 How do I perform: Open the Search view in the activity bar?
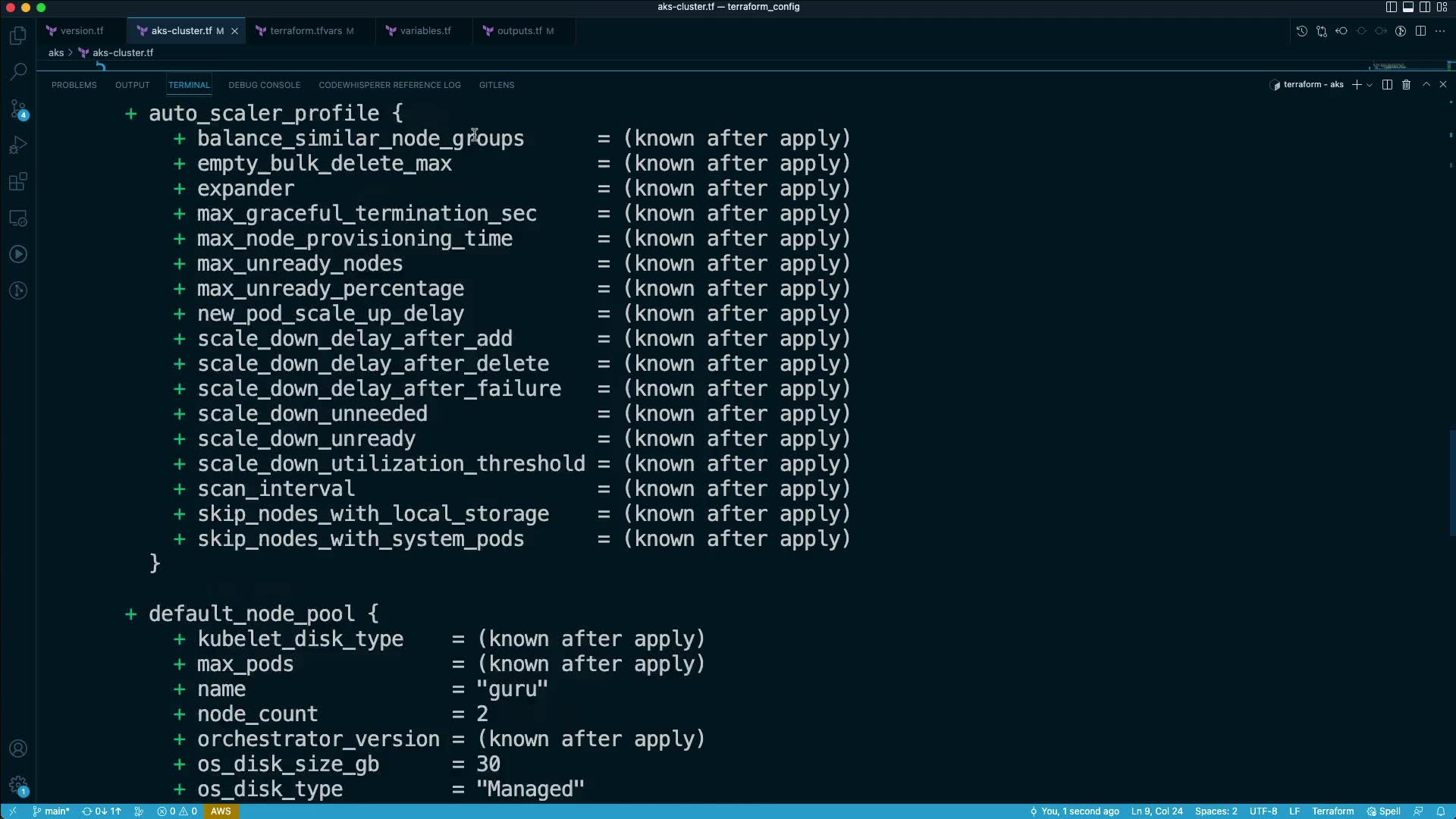click(18, 71)
